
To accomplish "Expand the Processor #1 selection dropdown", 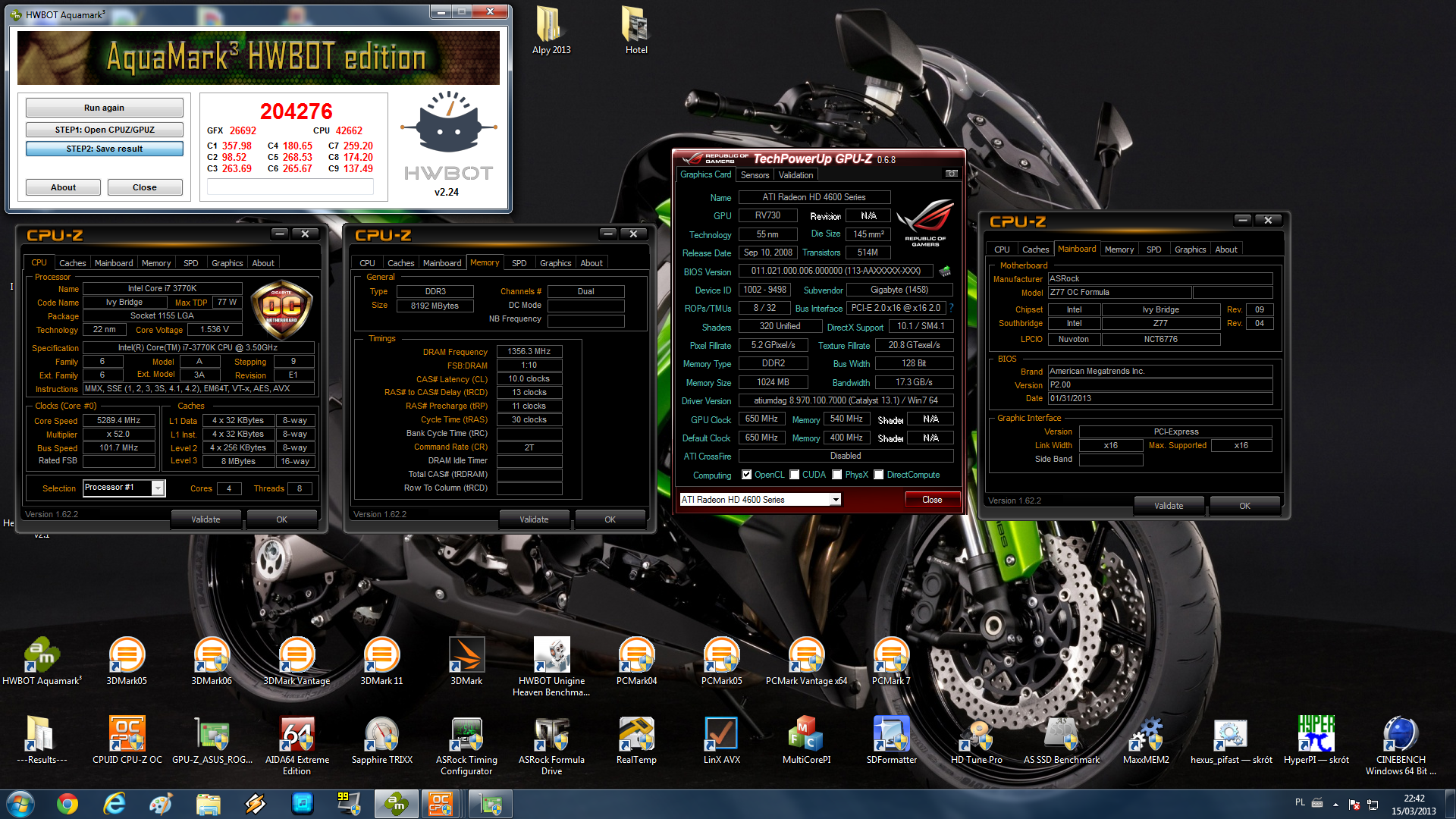I will pyautogui.click(x=158, y=488).
